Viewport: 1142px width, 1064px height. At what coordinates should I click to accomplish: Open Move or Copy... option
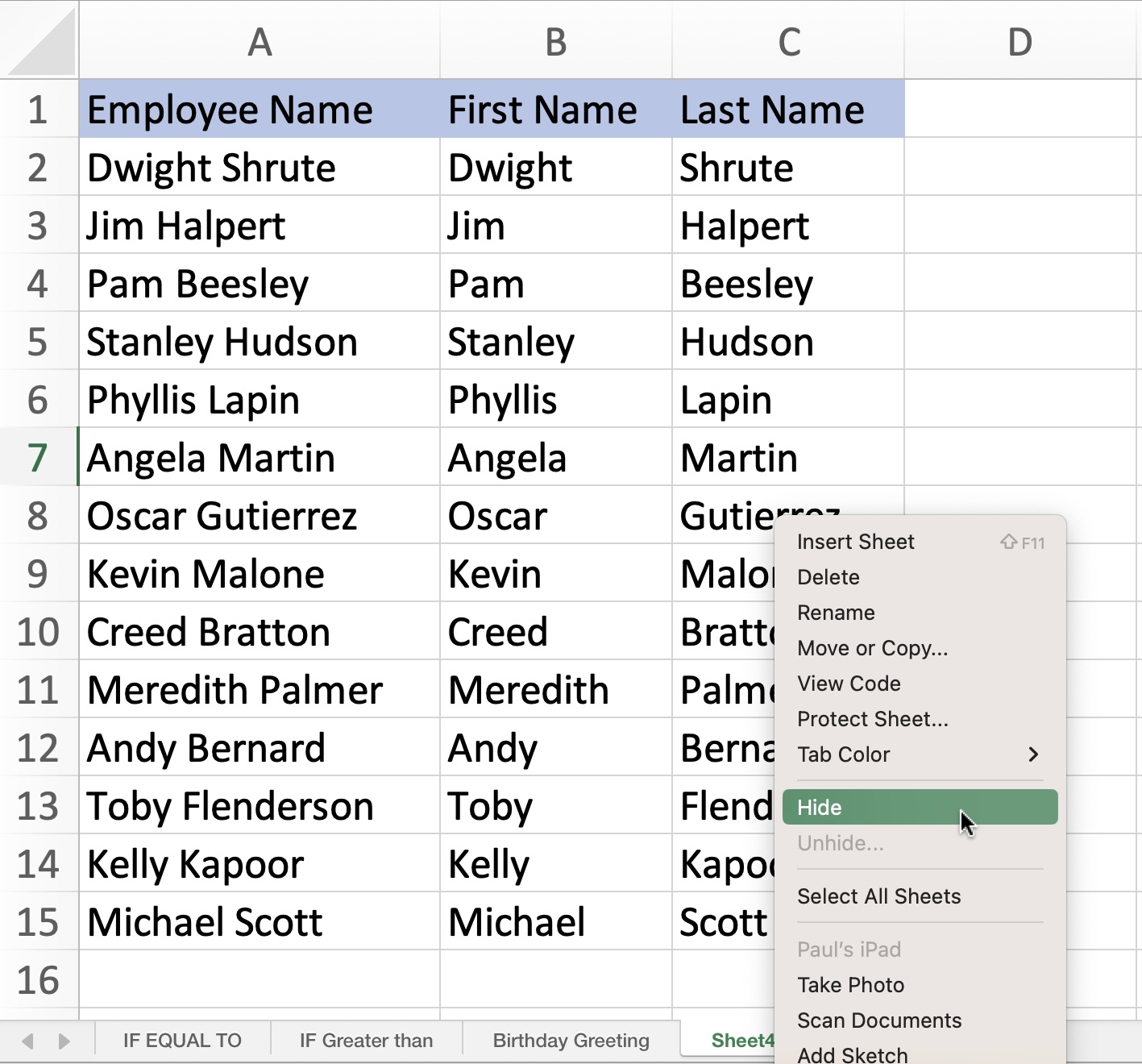click(920, 648)
